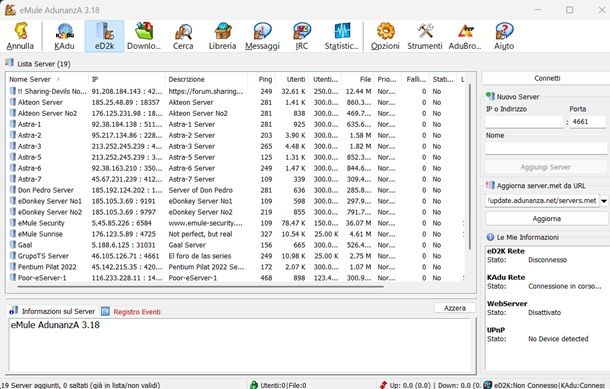Open the KAdu network view
610x389 pixels.
click(64, 37)
